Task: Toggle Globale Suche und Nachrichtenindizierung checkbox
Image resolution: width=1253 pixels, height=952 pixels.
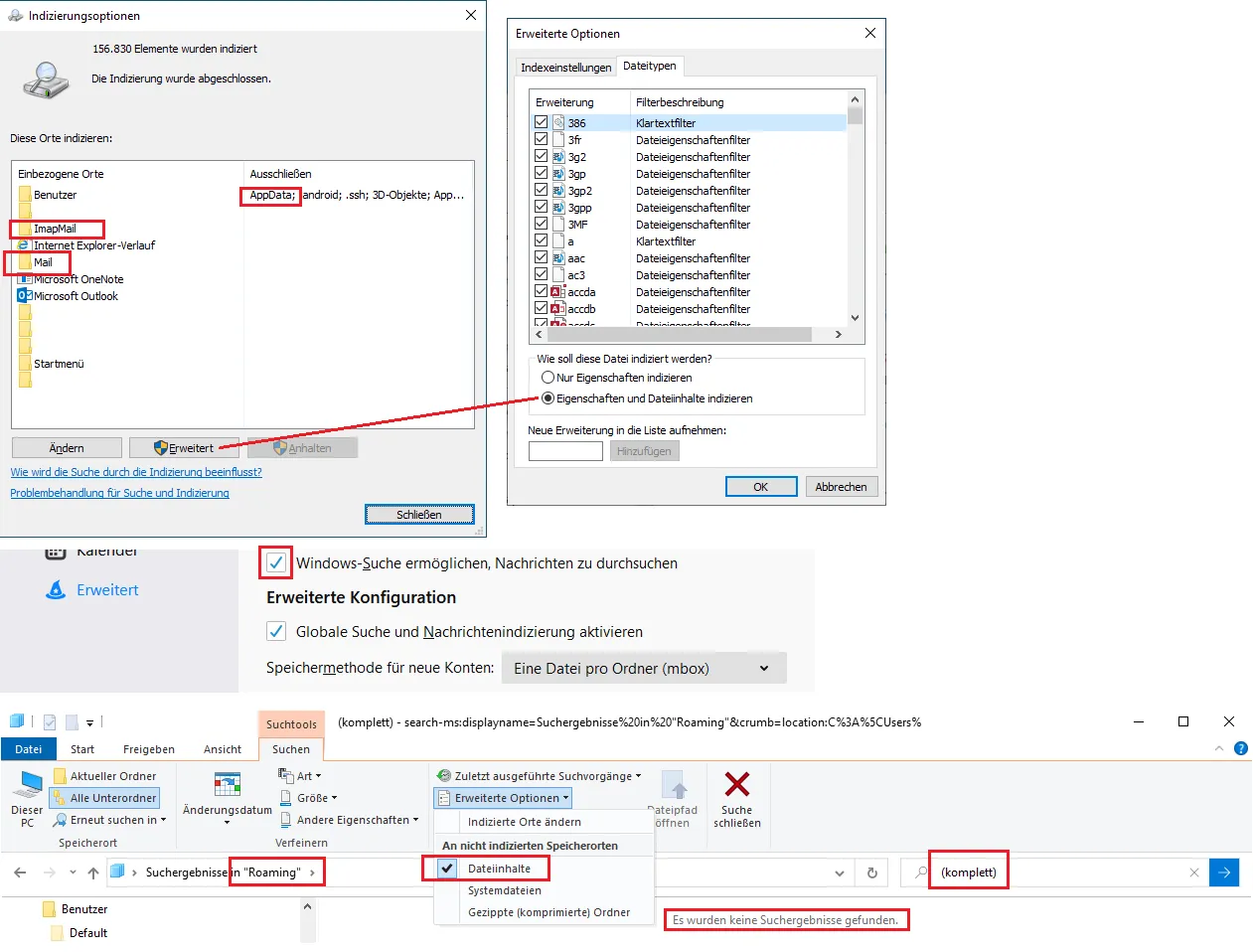Action: [x=276, y=631]
